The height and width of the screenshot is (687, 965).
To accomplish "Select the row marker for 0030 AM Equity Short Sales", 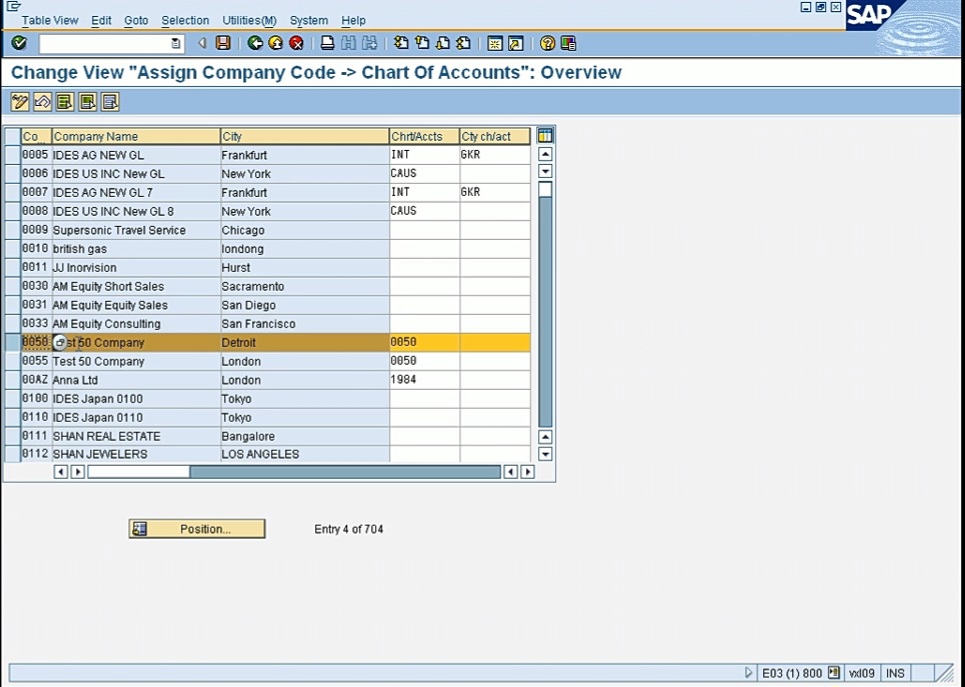I will [x=12, y=286].
